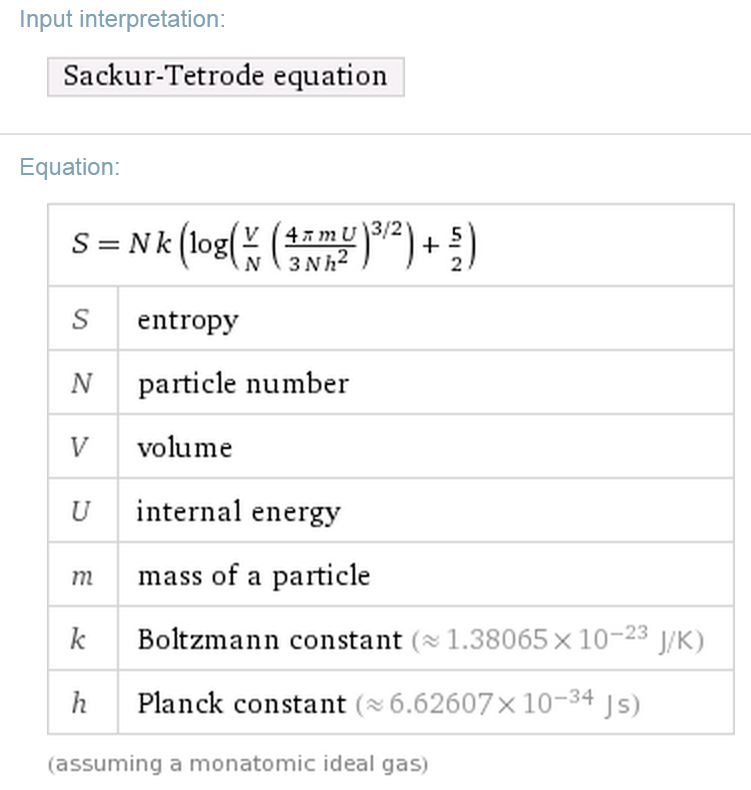Click the "Equation:" section heading

pos(70,167)
